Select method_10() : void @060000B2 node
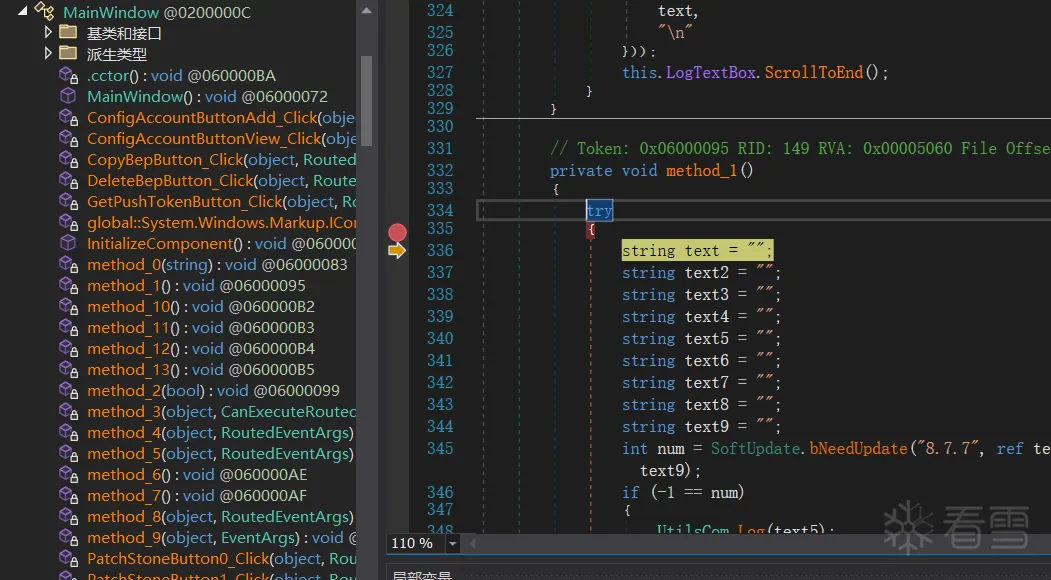Image resolution: width=1051 pixels, height=580 pixels. click(200, 306)
